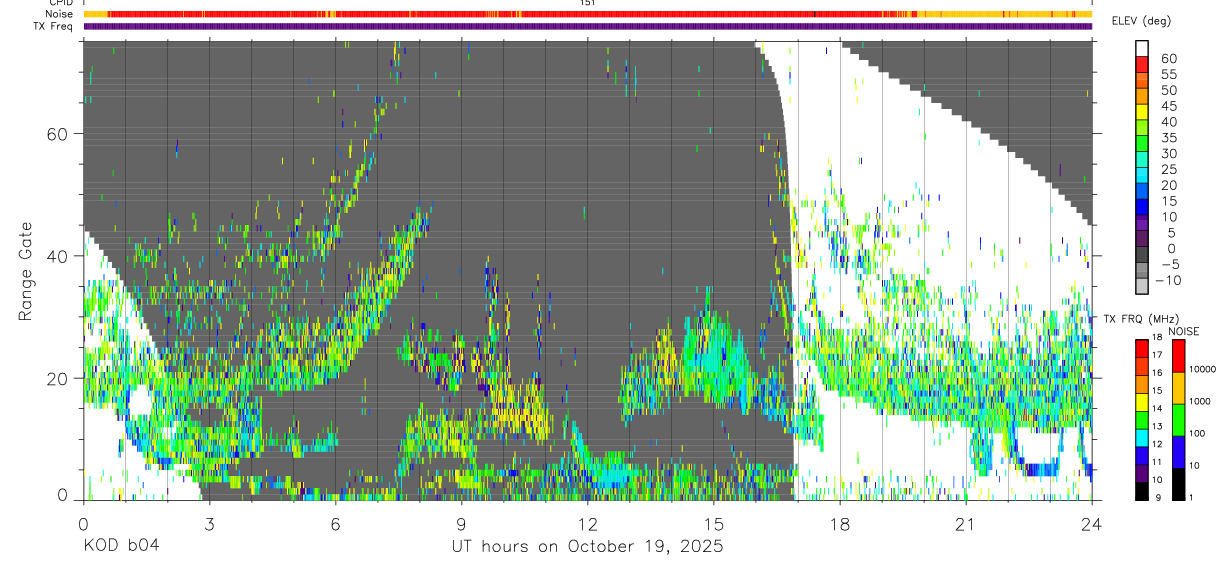
Task: Click the 'Range Gate' vertical axis title
Action: (26, 270)
